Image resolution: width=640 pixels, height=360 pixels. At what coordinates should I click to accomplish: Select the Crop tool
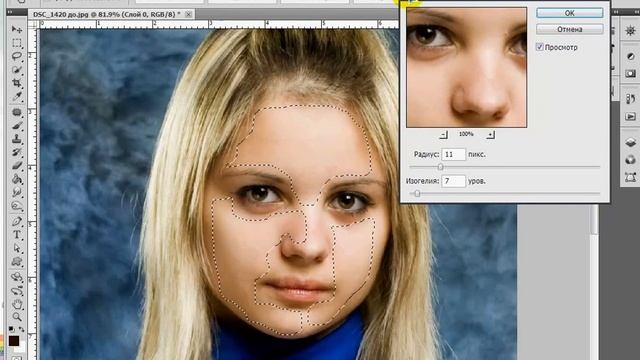pos(17,83)
